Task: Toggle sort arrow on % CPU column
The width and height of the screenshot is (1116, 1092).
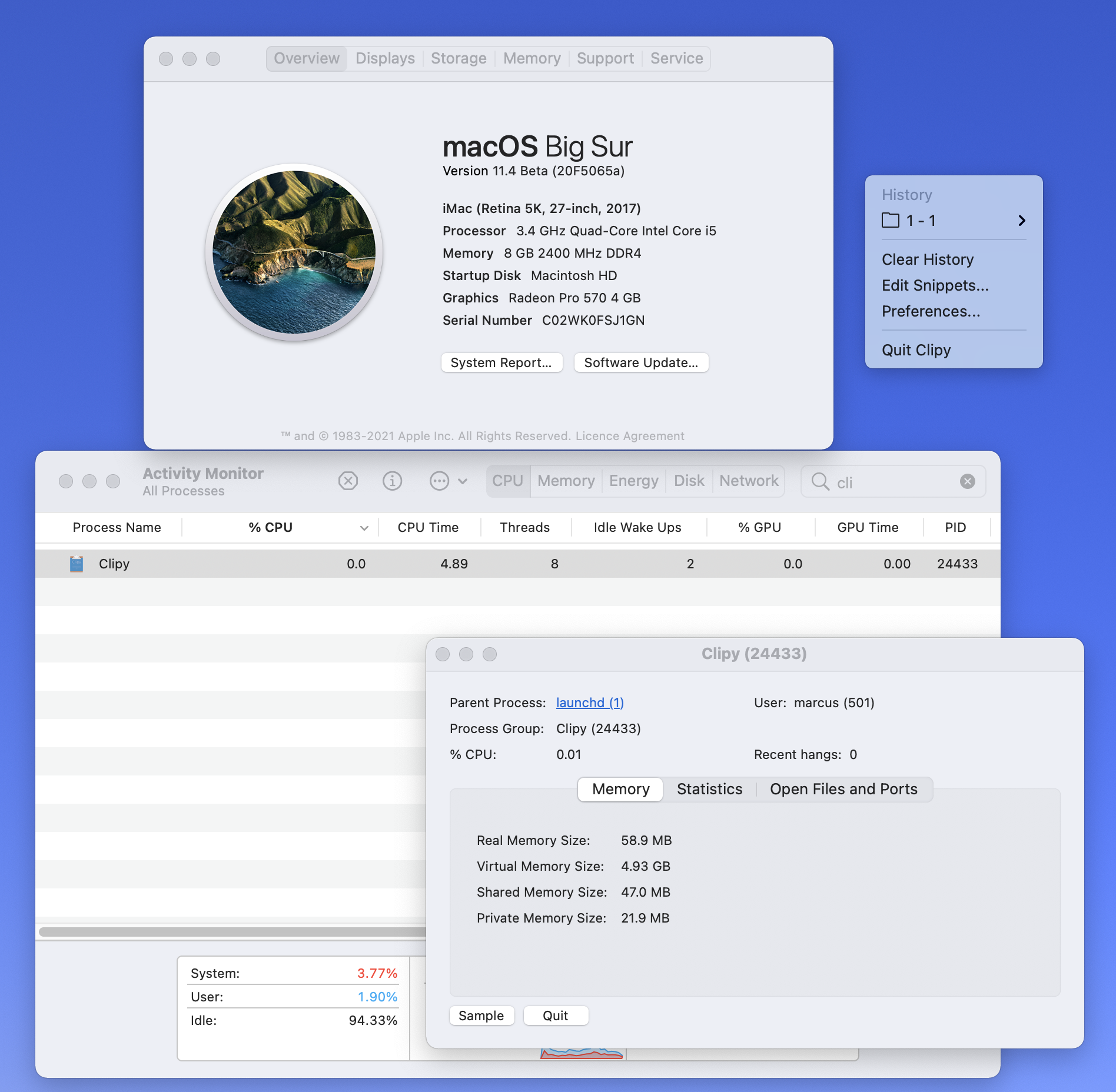Action: point(364,528)
